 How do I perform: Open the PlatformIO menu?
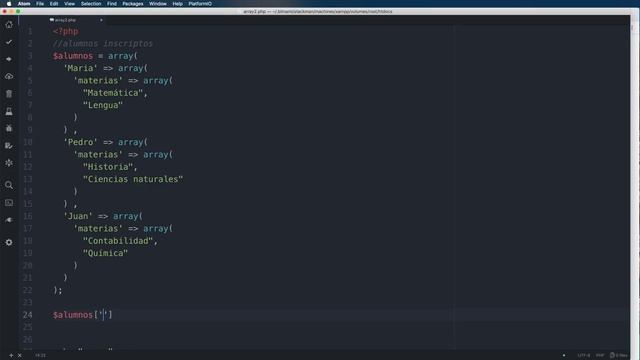tap(200, 4)
